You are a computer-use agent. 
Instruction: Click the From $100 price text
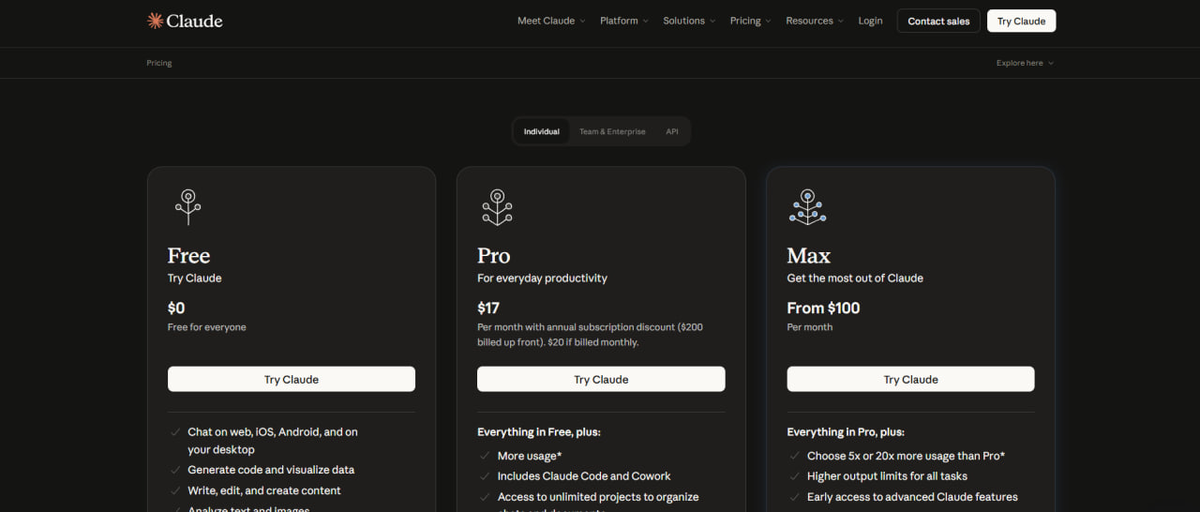(823, 308)
